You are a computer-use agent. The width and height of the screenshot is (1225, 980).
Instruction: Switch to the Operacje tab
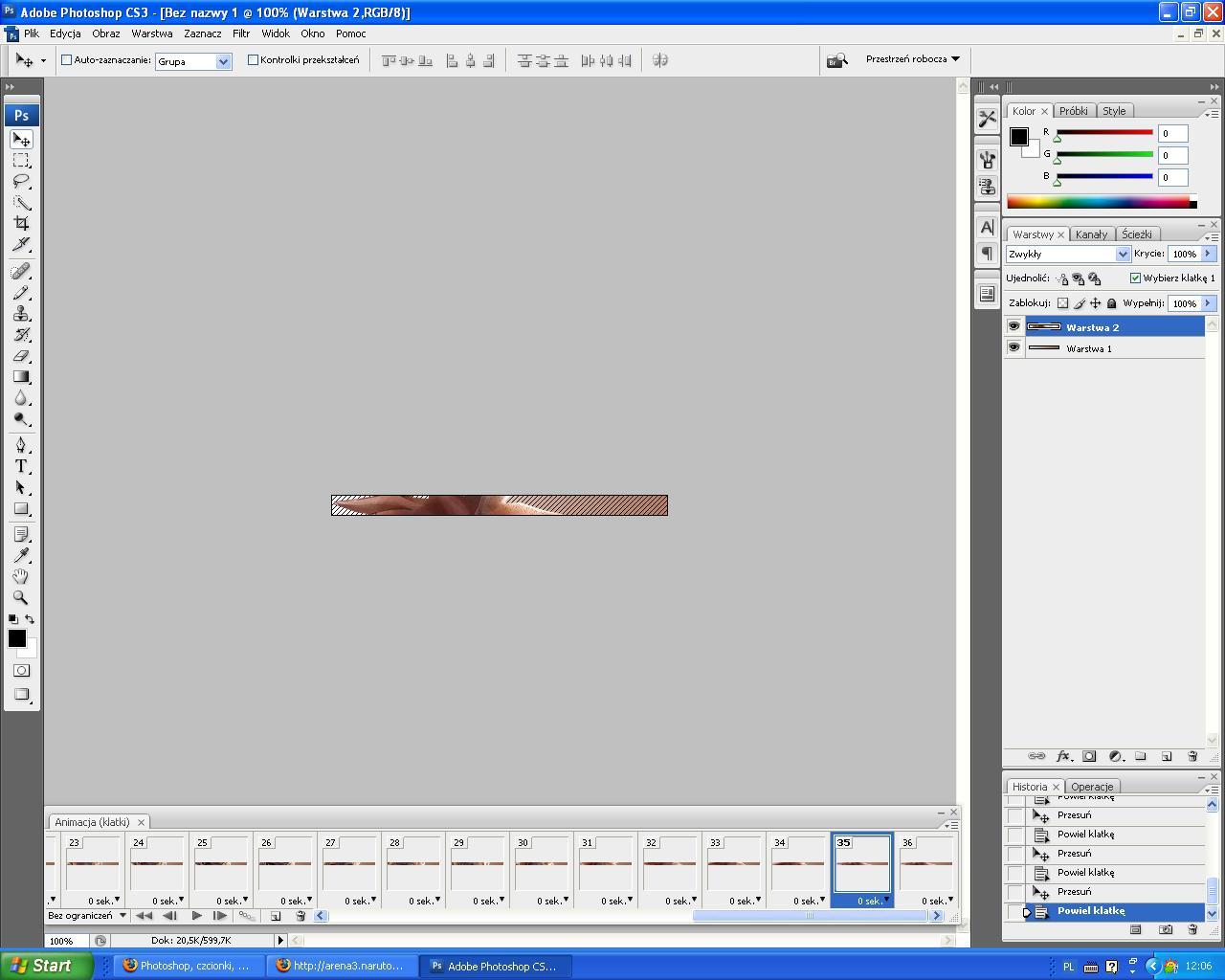coord(1092,787)
